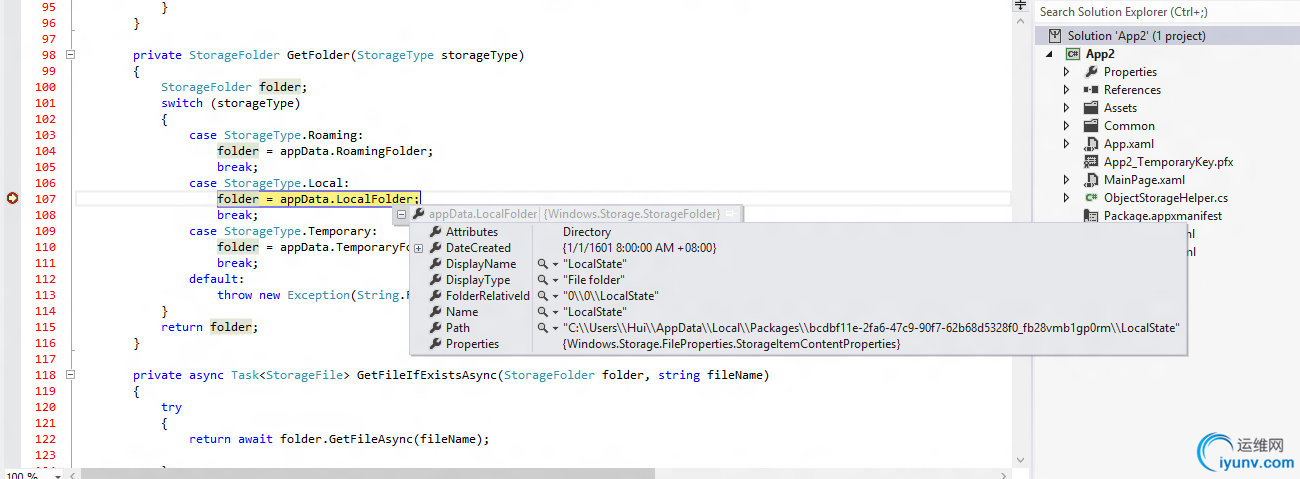1300x479 pixels.
Task: Select the Solution 'App2' (1 project) row
Action: pyautogui.click(x=1167, y=36)
